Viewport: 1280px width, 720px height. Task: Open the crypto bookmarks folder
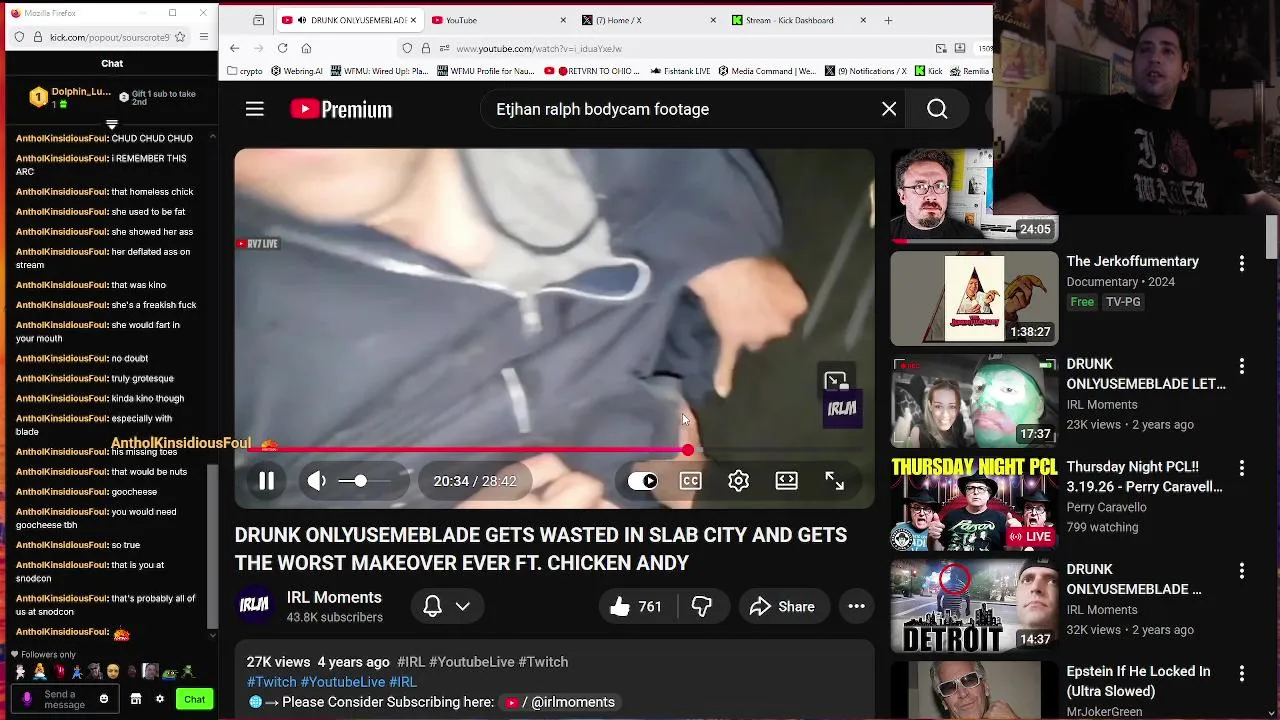click(x=245, y=71)
